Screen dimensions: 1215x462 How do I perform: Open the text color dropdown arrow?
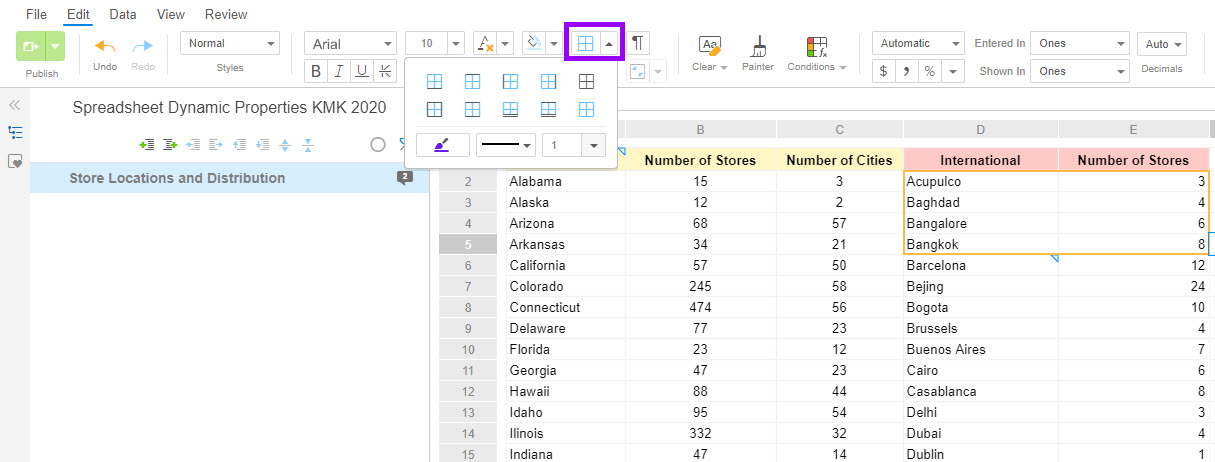pos(505,43)
